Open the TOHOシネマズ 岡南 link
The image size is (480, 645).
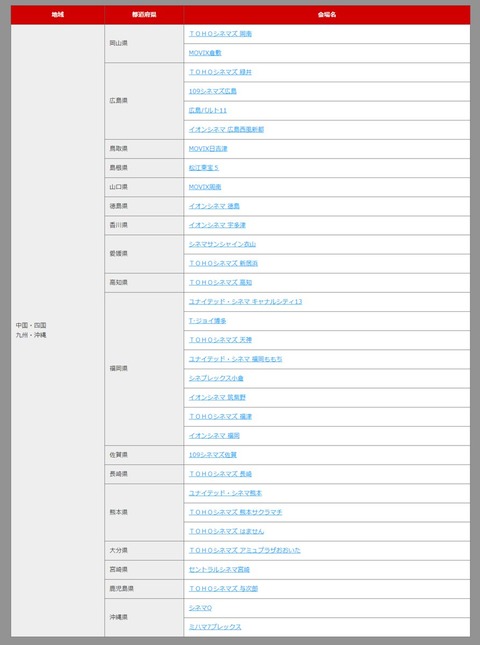220,34
